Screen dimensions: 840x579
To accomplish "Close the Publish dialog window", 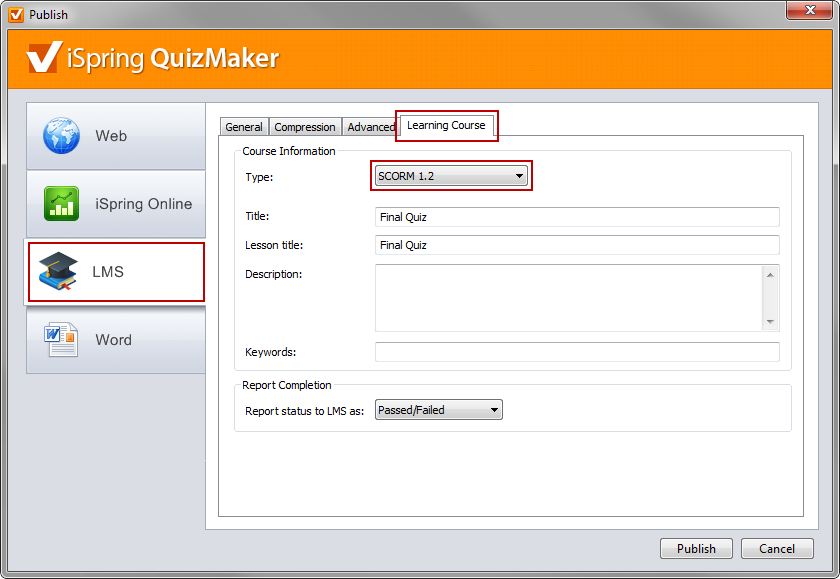I will tap(809, 10).
